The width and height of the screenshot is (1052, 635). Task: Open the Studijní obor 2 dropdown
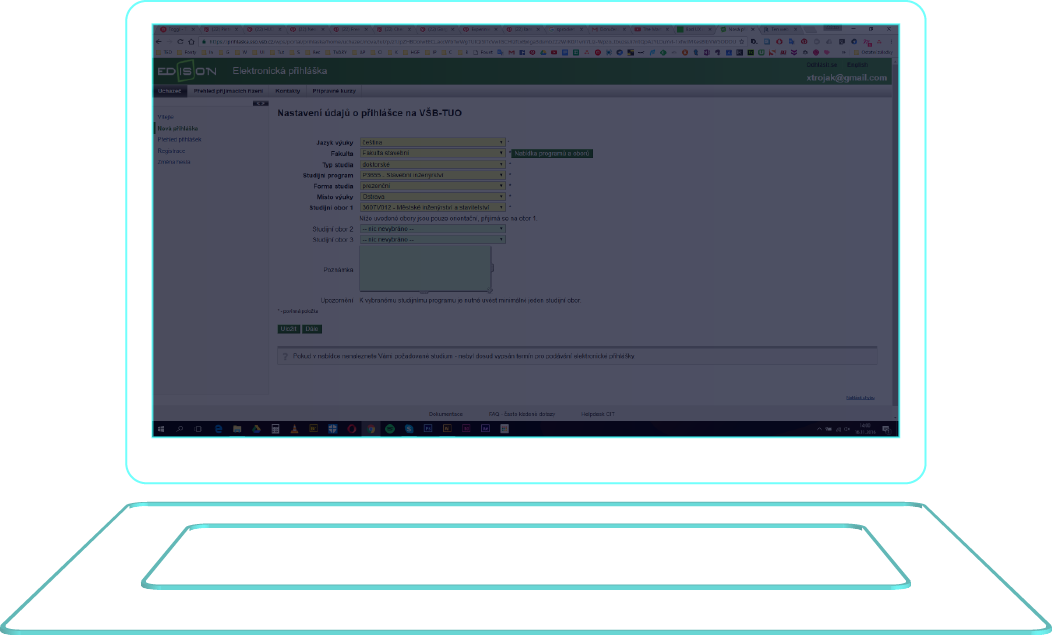(432, 229)
